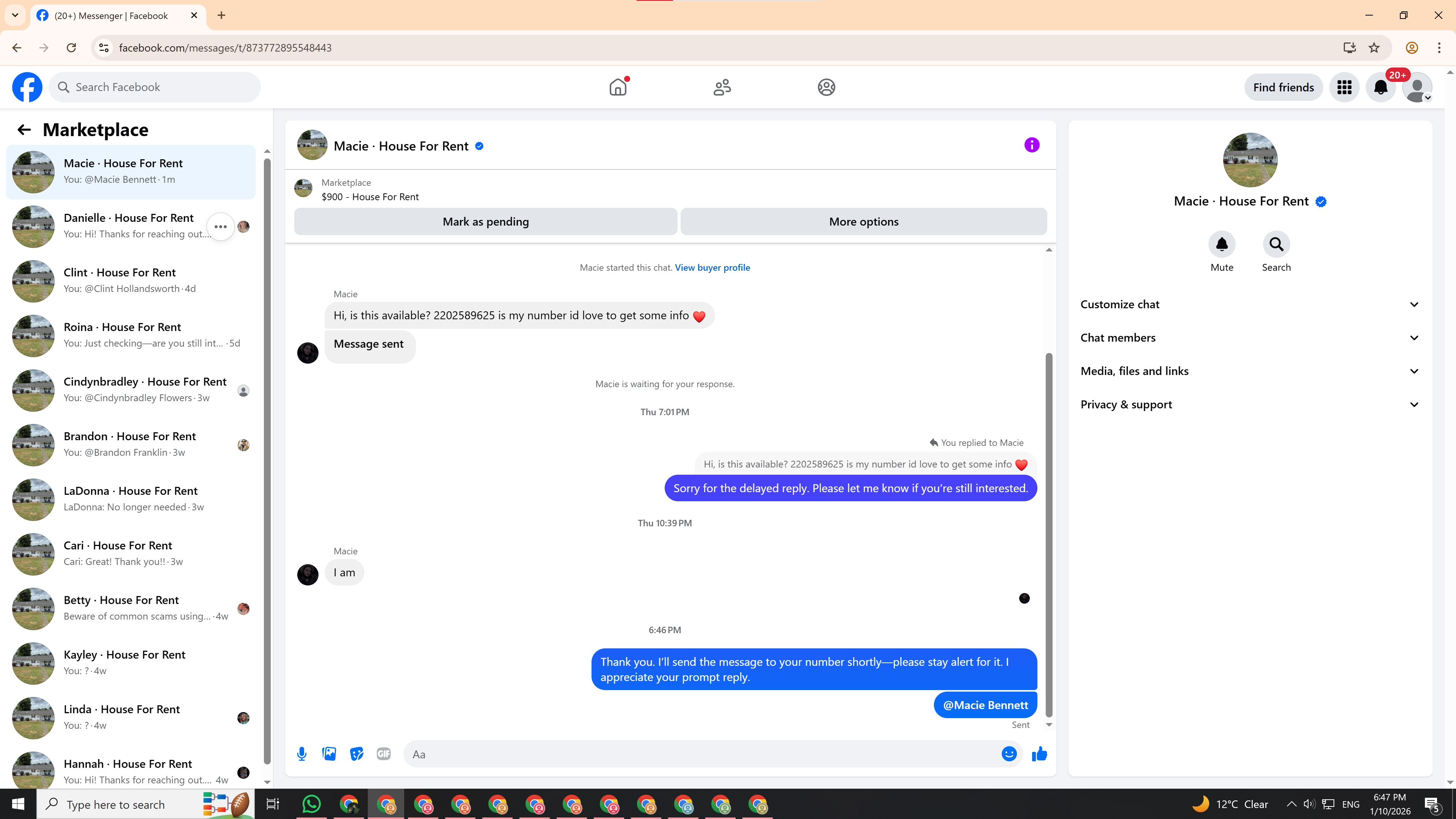Send a thumbs-up like
This screenshot has width=1456, height=819.
(1039, 753)
